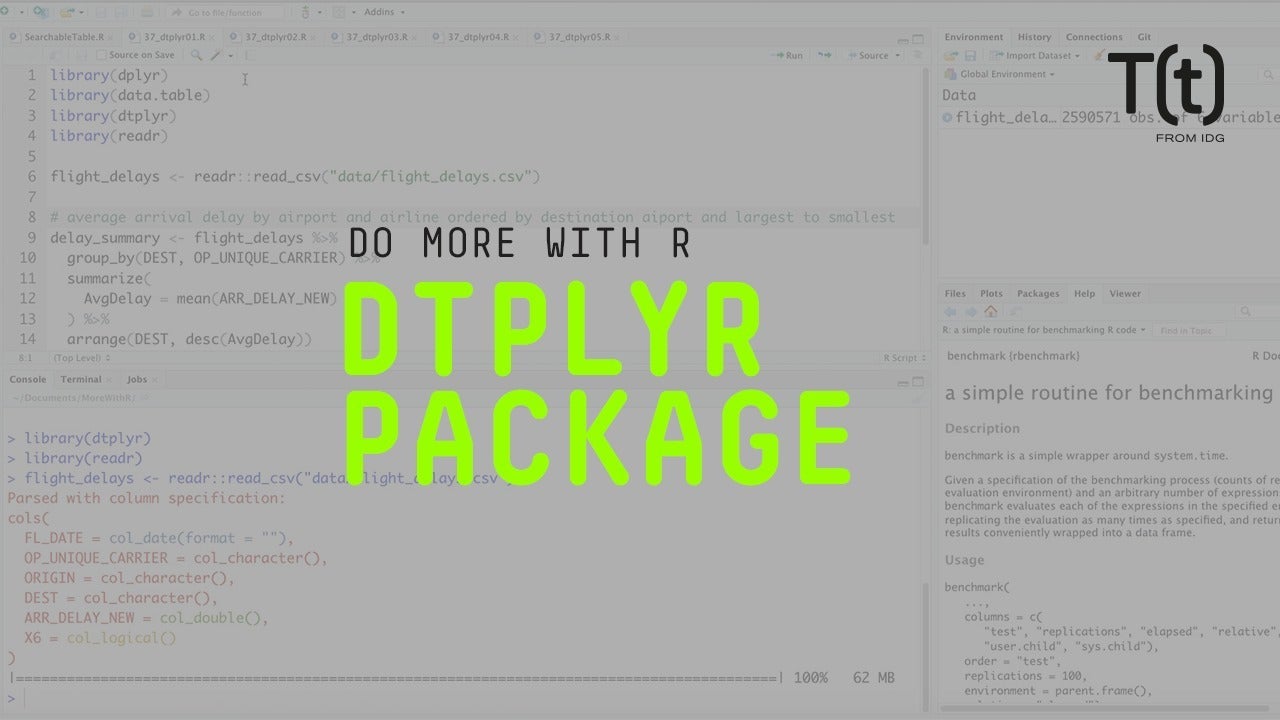Click the Help home icon
Viewport: 1280px width, 720px height.
991,312
